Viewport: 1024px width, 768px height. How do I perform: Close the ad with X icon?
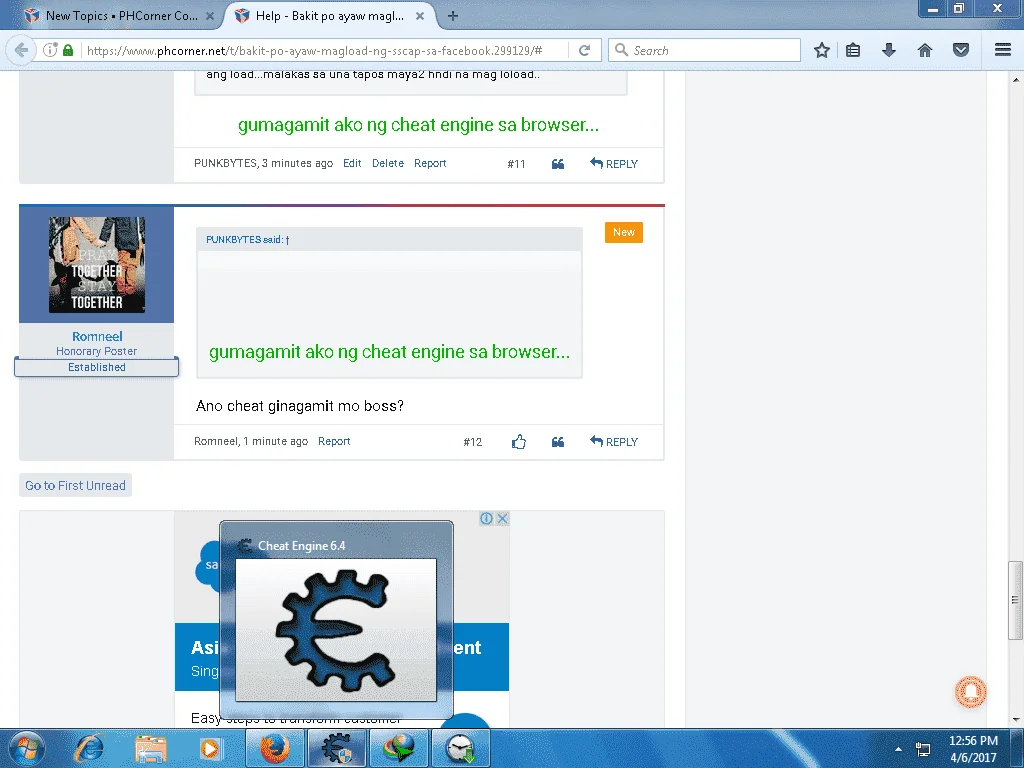coord(502,519)
